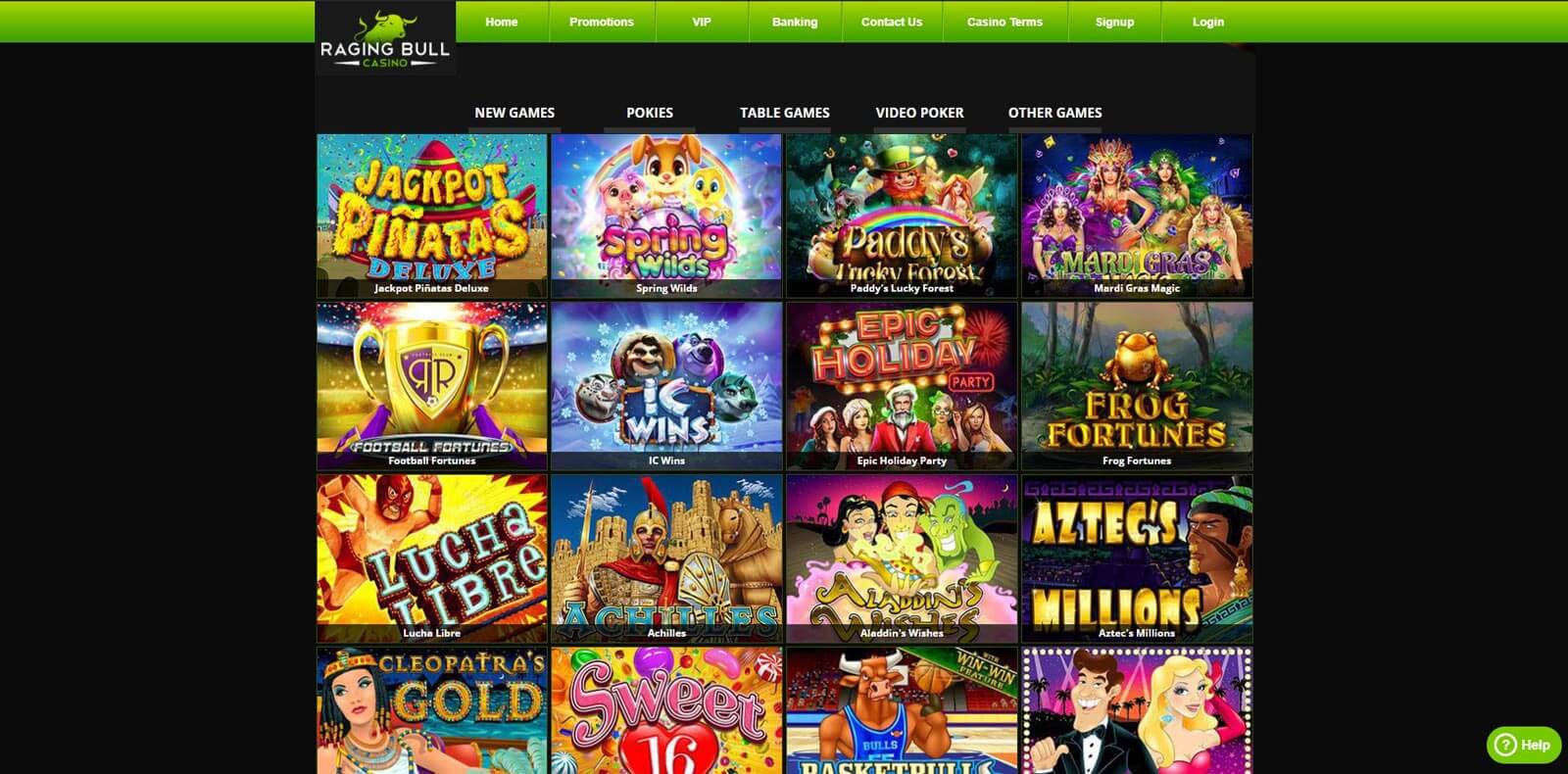
Task: Click the Raging Bull Casino logo
Action: pyautogui.click(x=385, y=38)
